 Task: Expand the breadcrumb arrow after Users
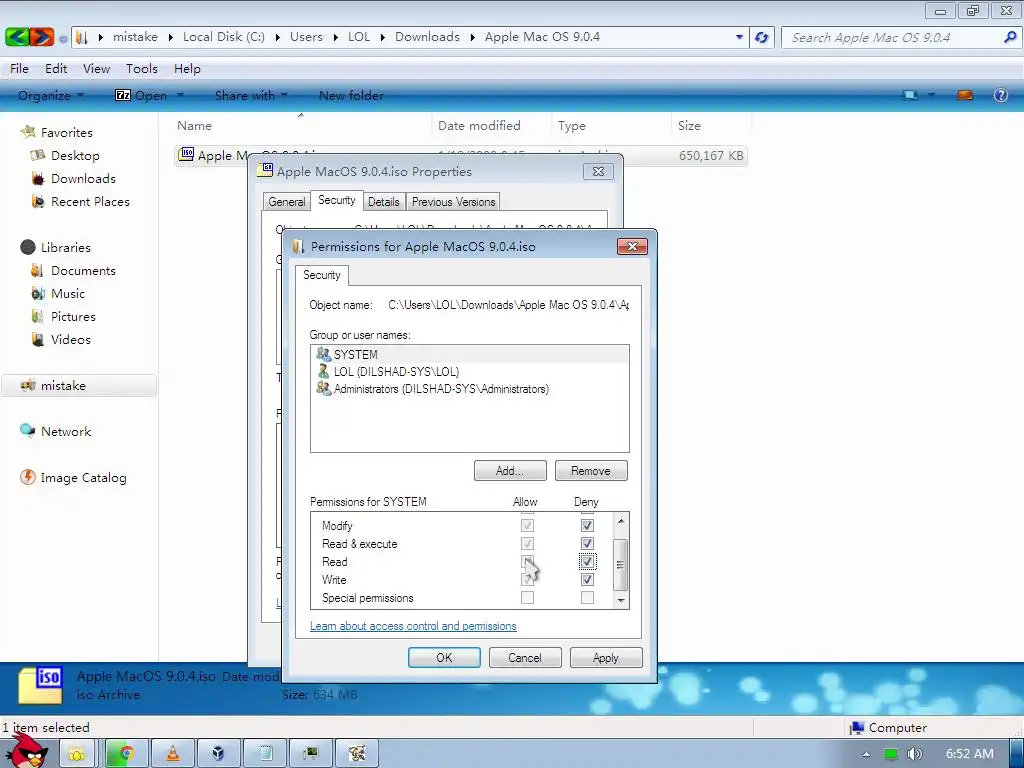tap(336, 37)
